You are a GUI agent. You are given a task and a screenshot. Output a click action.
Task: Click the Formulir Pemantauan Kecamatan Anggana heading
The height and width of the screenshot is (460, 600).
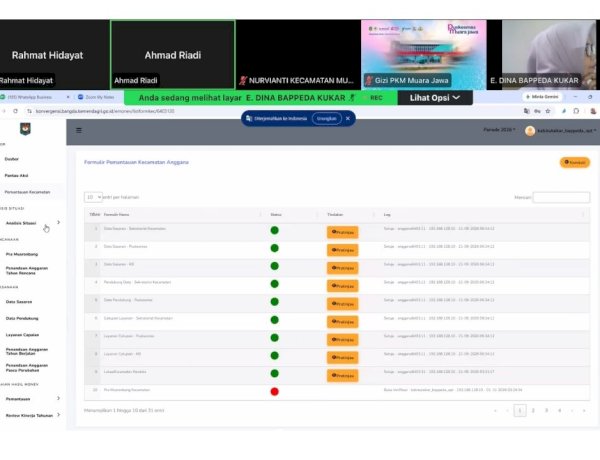[x=136, y=162]
